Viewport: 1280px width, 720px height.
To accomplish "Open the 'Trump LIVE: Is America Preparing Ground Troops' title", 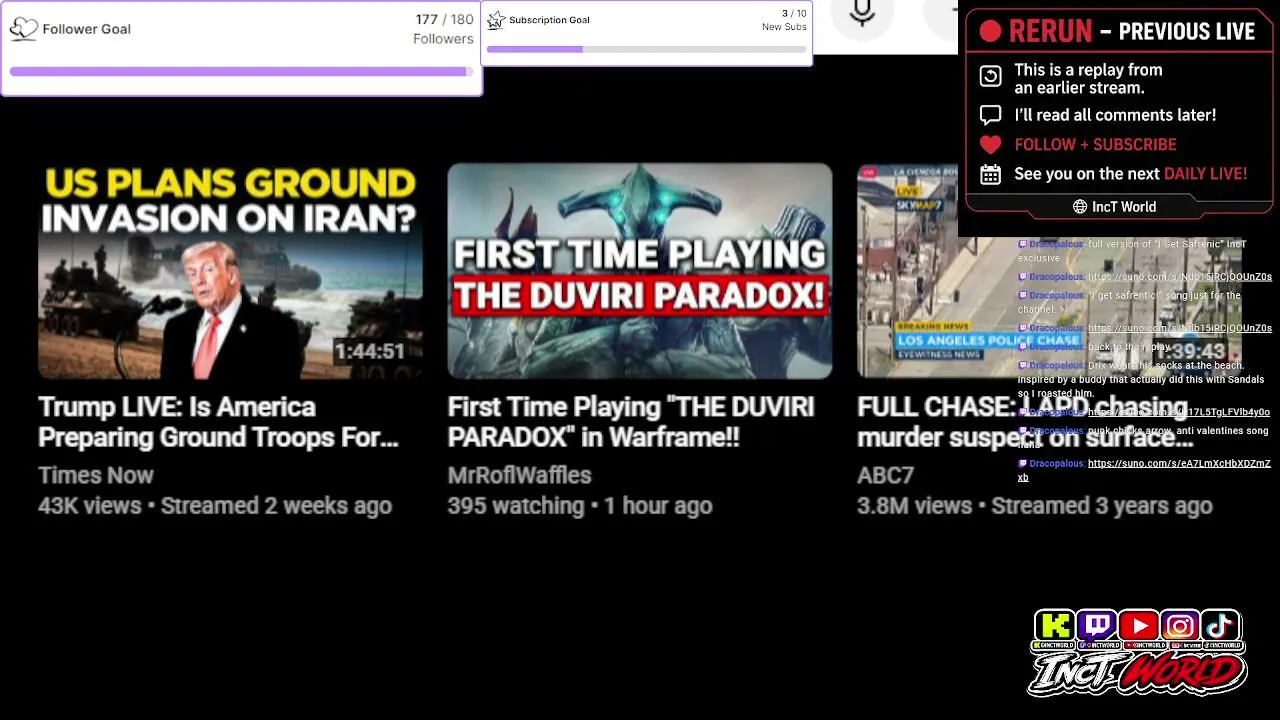I will 218,422.
